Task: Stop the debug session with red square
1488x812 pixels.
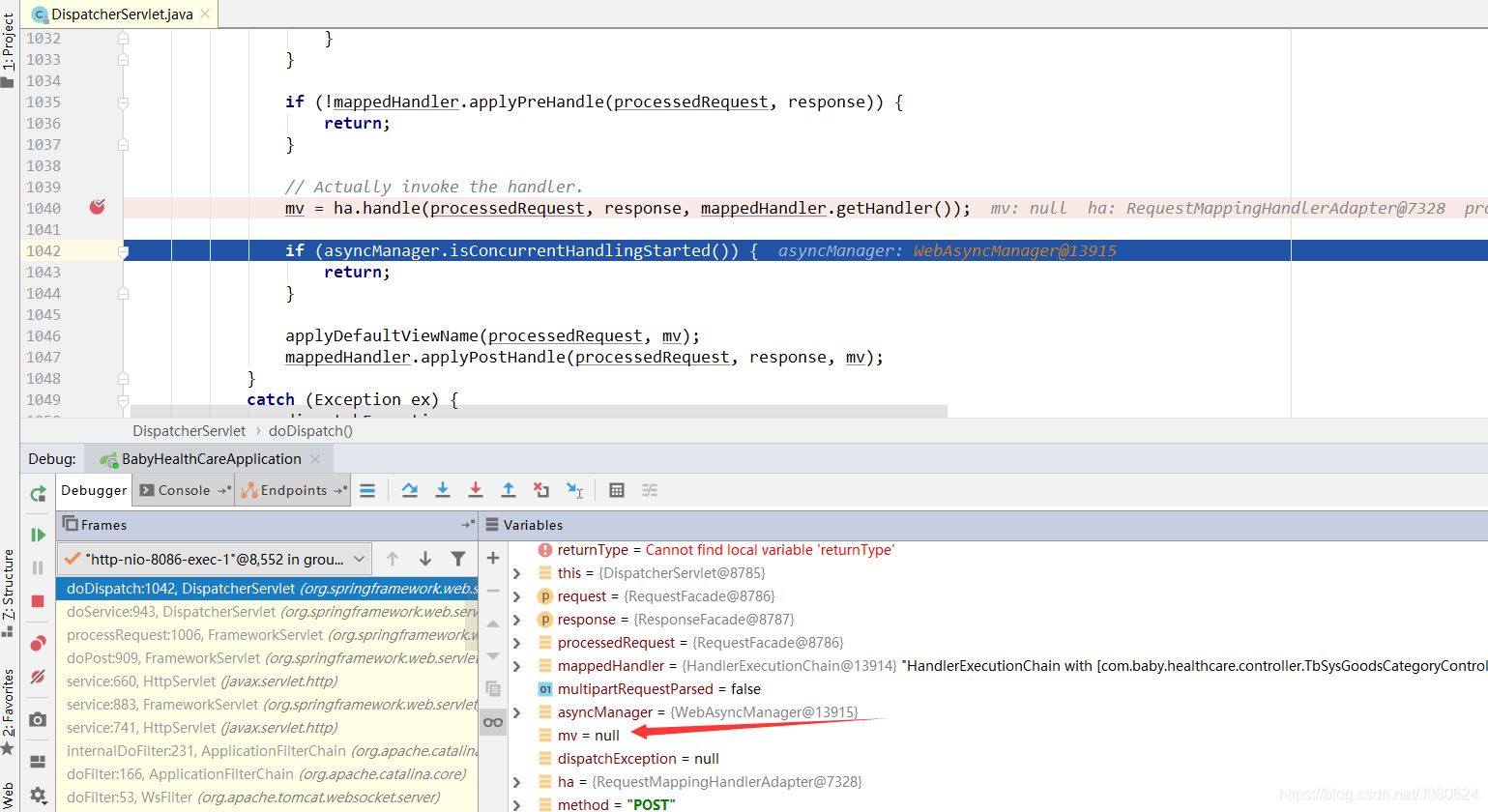Action: tap(38, 601)
